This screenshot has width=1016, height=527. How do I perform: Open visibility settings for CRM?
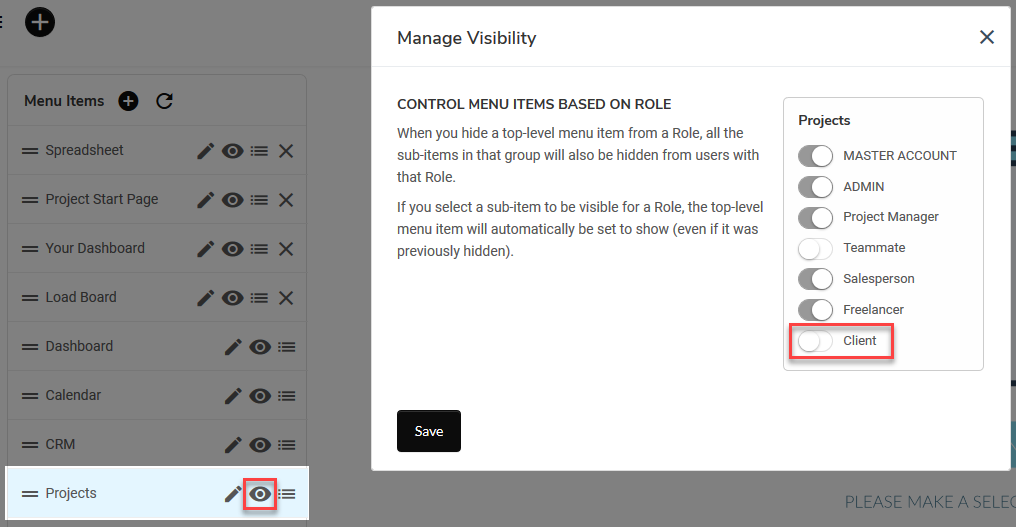[x=260, y=445]
